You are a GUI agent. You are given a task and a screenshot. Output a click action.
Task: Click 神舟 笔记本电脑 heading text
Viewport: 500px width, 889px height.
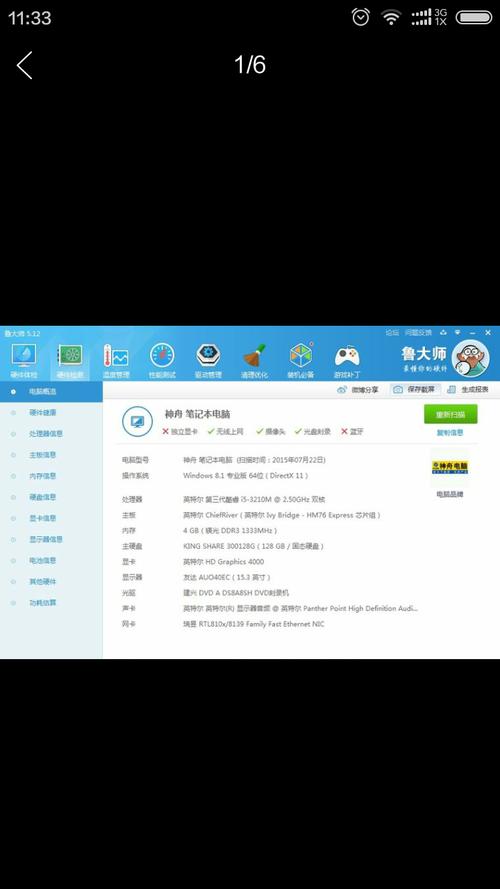point(197,414)
